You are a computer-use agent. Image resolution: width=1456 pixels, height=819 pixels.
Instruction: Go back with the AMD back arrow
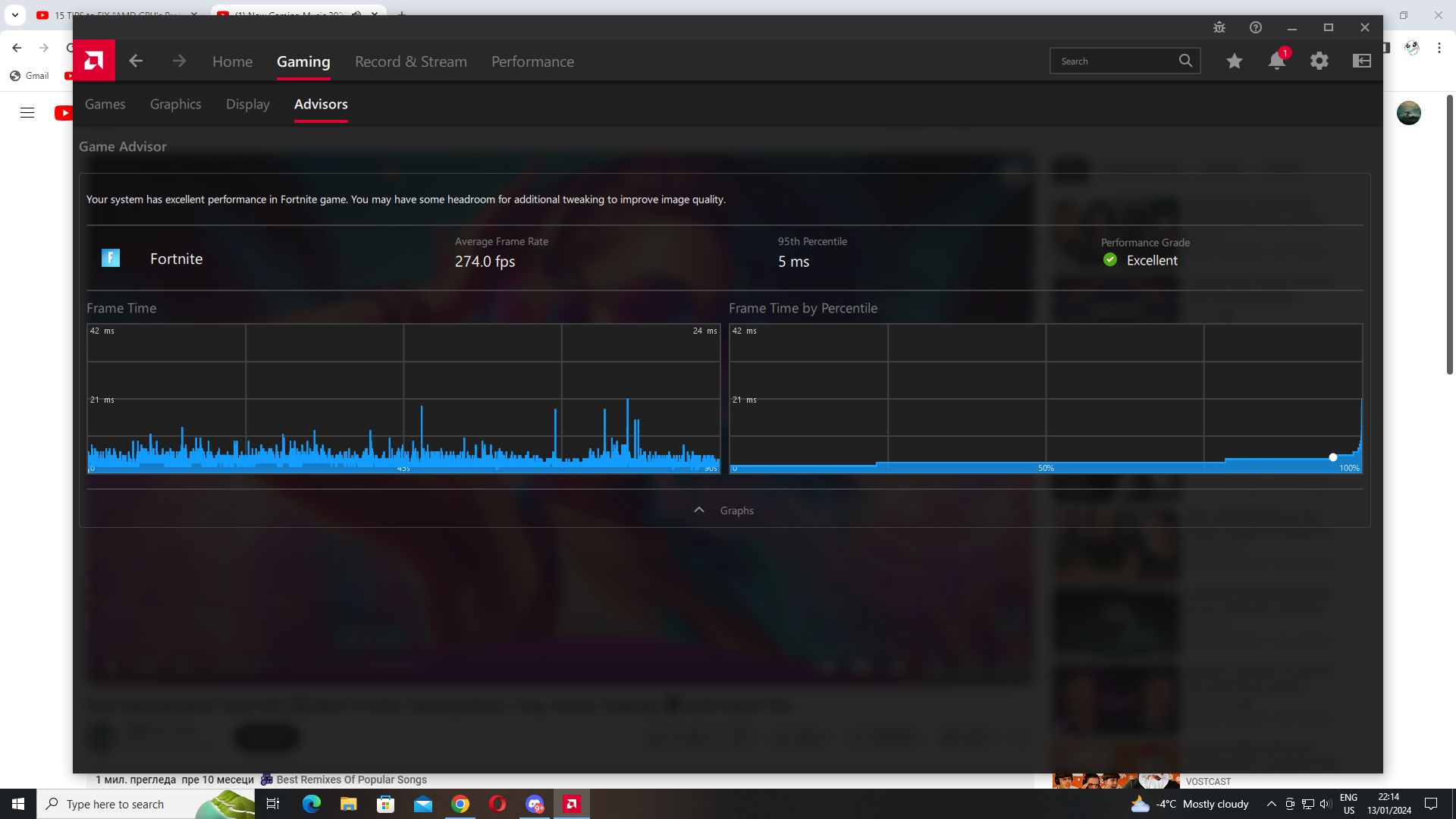pyautogui.click(x=136, y=61)
